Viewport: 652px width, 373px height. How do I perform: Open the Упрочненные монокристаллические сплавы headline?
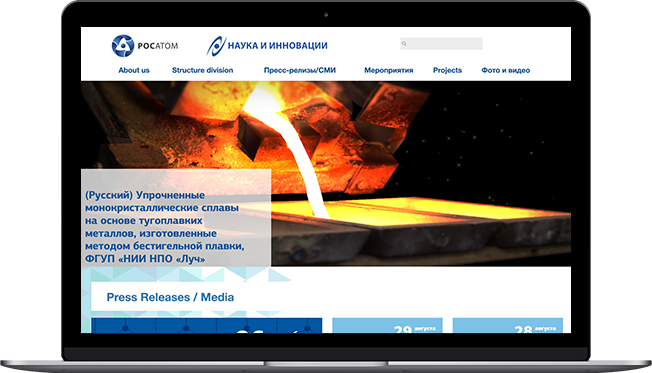coord(165,227)
